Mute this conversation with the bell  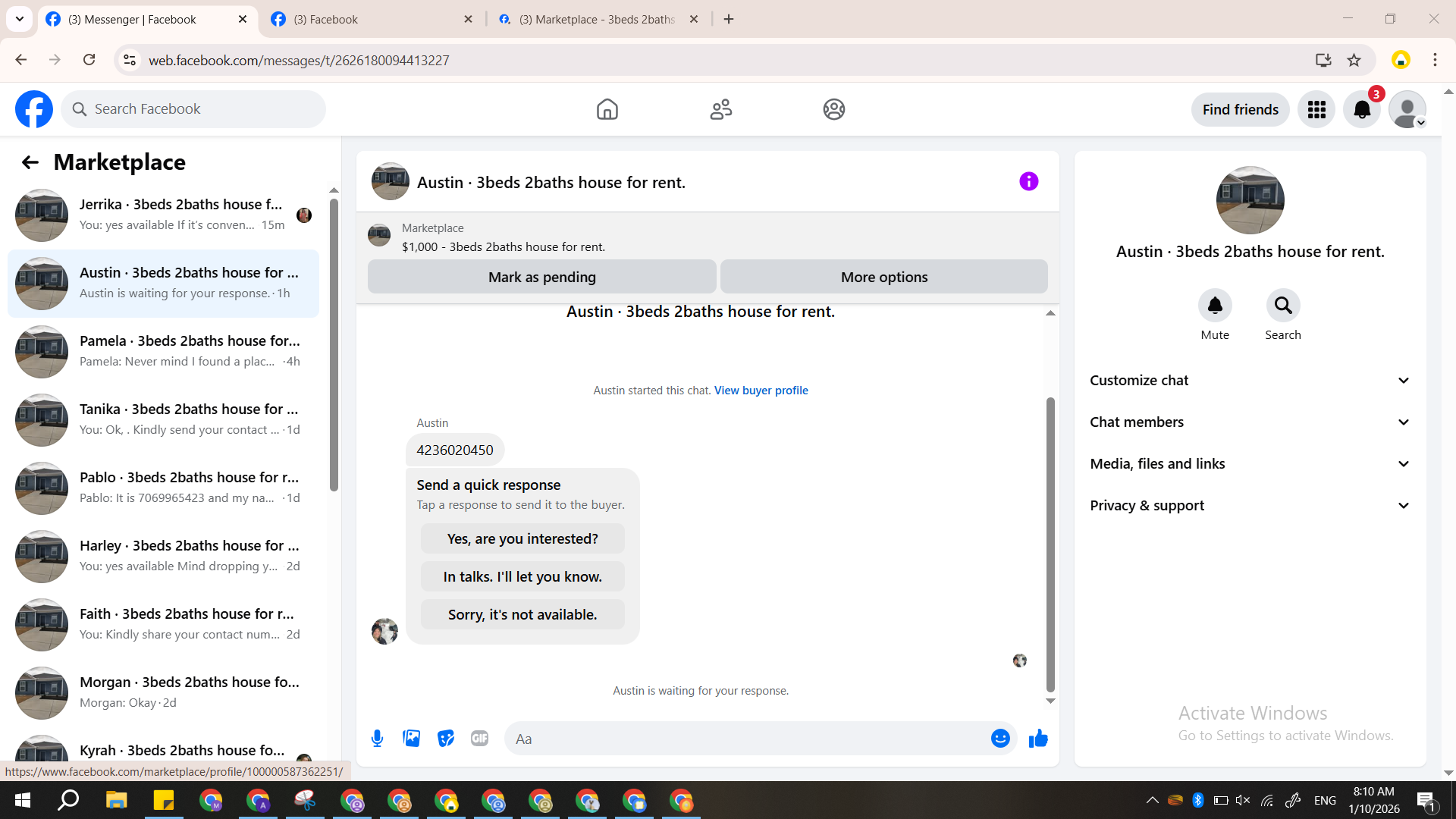pyautogui.click(x=1214, y=306)
